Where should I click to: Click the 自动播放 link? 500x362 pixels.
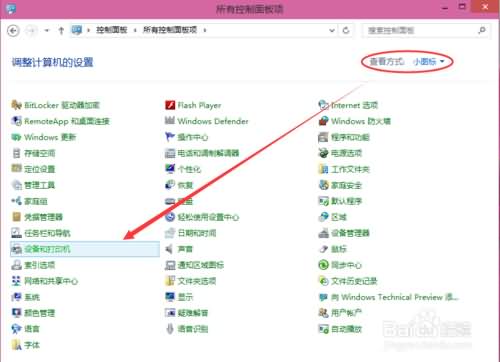point(346,329)
